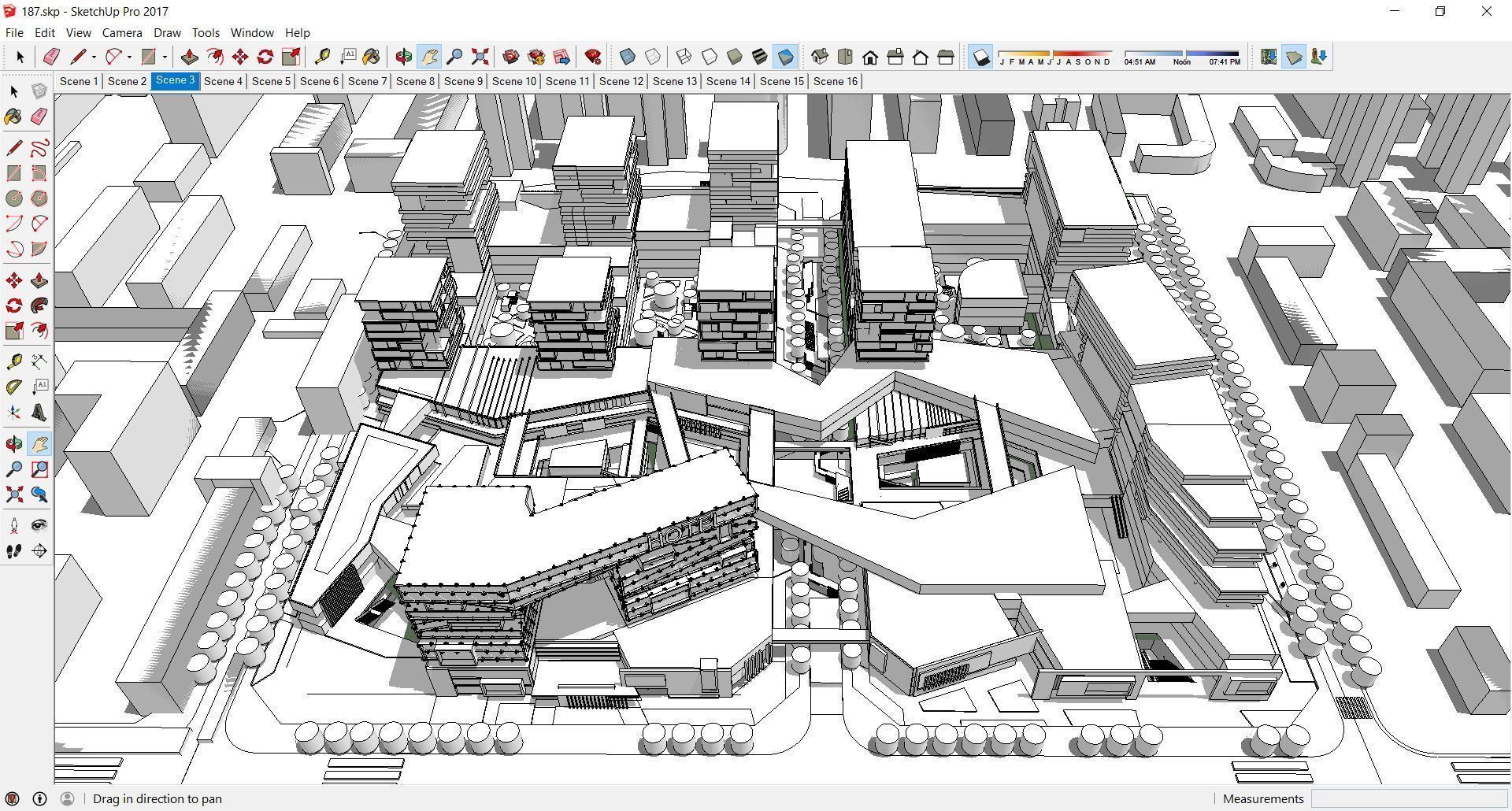Click the Tape Measure in top toolbar

pos(321,57)
